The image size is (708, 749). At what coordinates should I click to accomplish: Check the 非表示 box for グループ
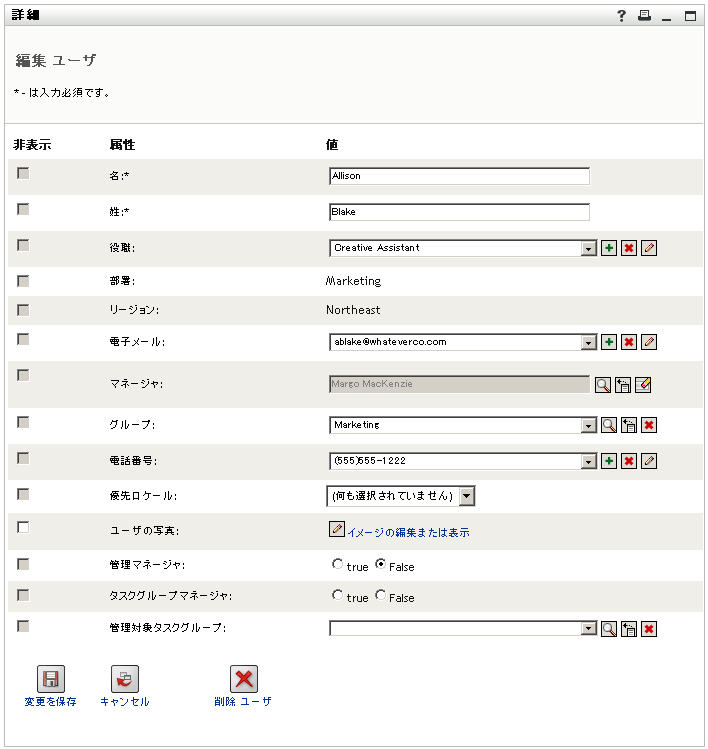[23, 422]
